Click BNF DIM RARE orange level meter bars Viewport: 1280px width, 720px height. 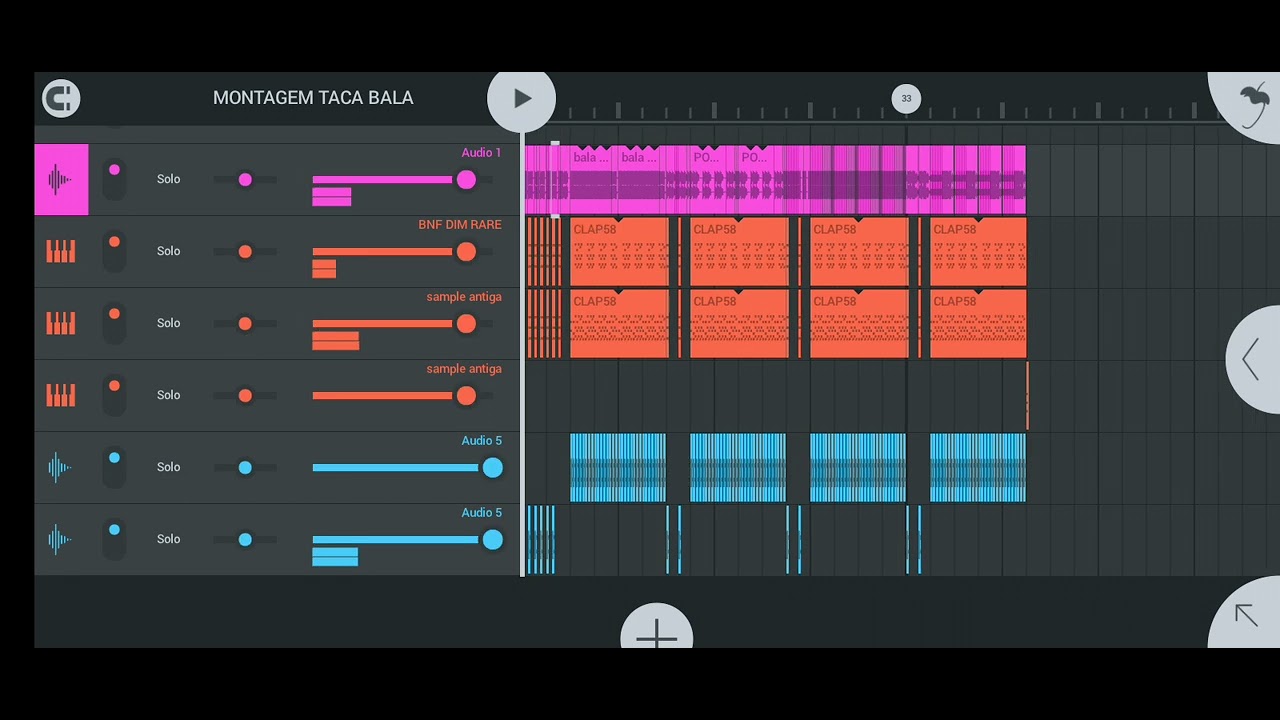324,269
